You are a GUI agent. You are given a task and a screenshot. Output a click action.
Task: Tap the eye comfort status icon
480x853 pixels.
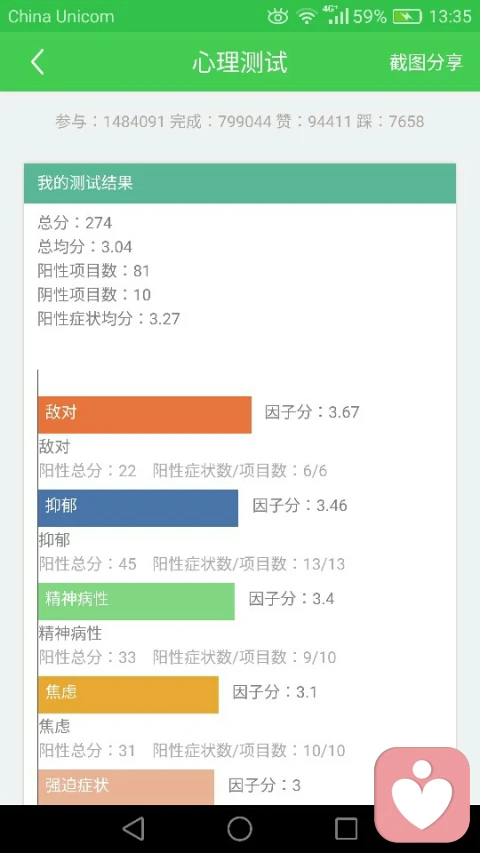(278, 16)
